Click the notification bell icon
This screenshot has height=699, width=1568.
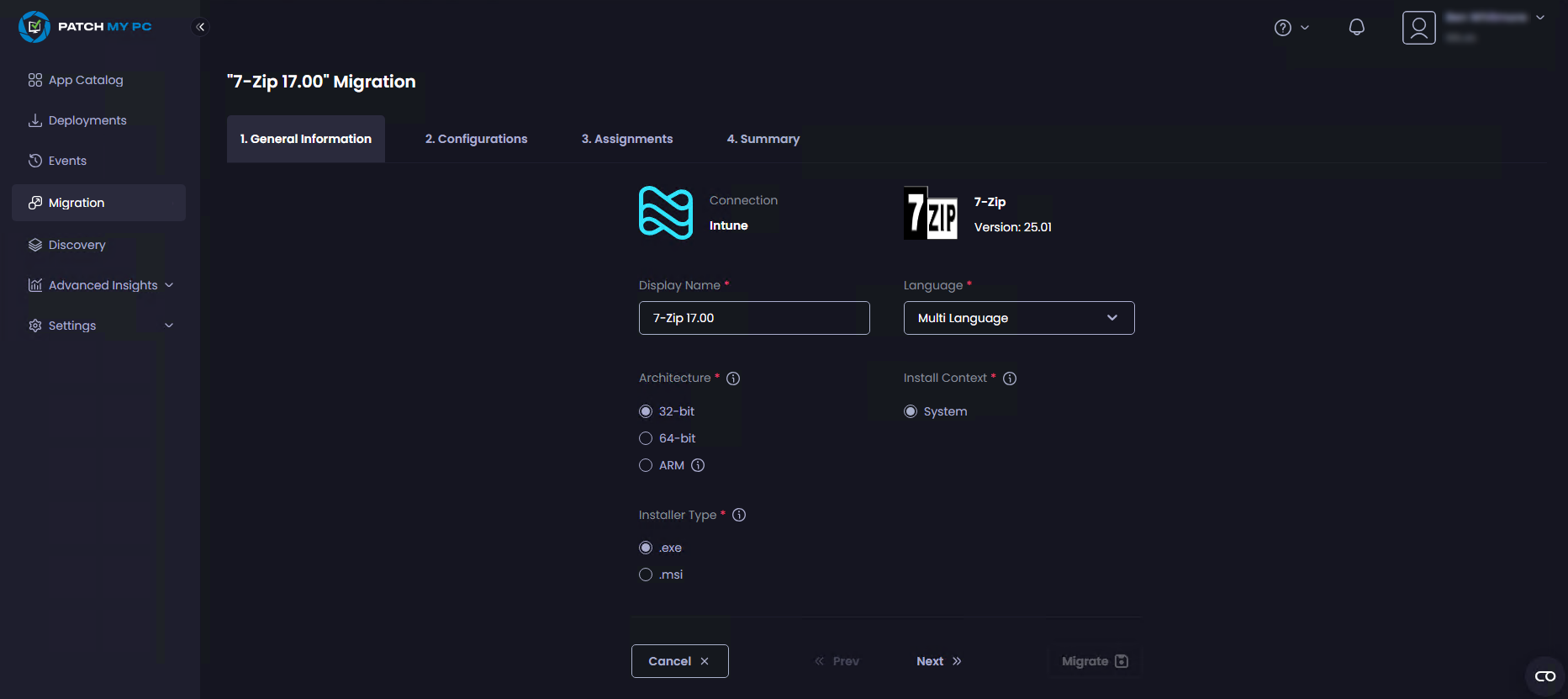point(1356,28)
